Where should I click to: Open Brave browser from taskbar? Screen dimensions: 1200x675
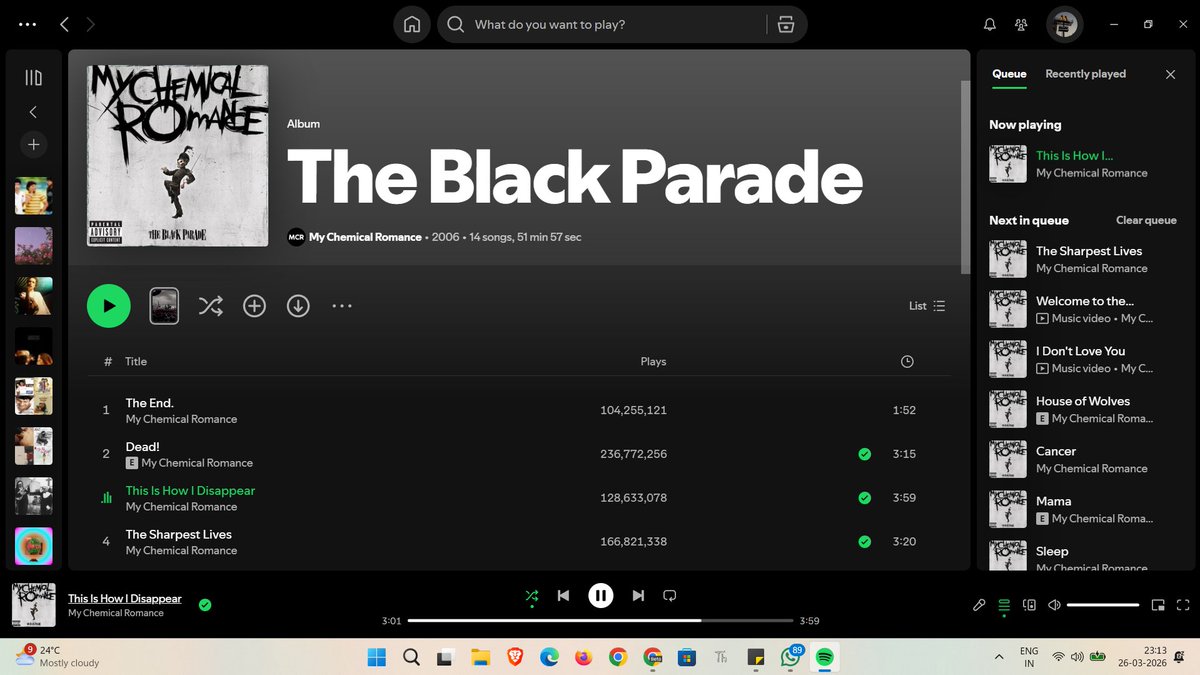tap(515, 657)
